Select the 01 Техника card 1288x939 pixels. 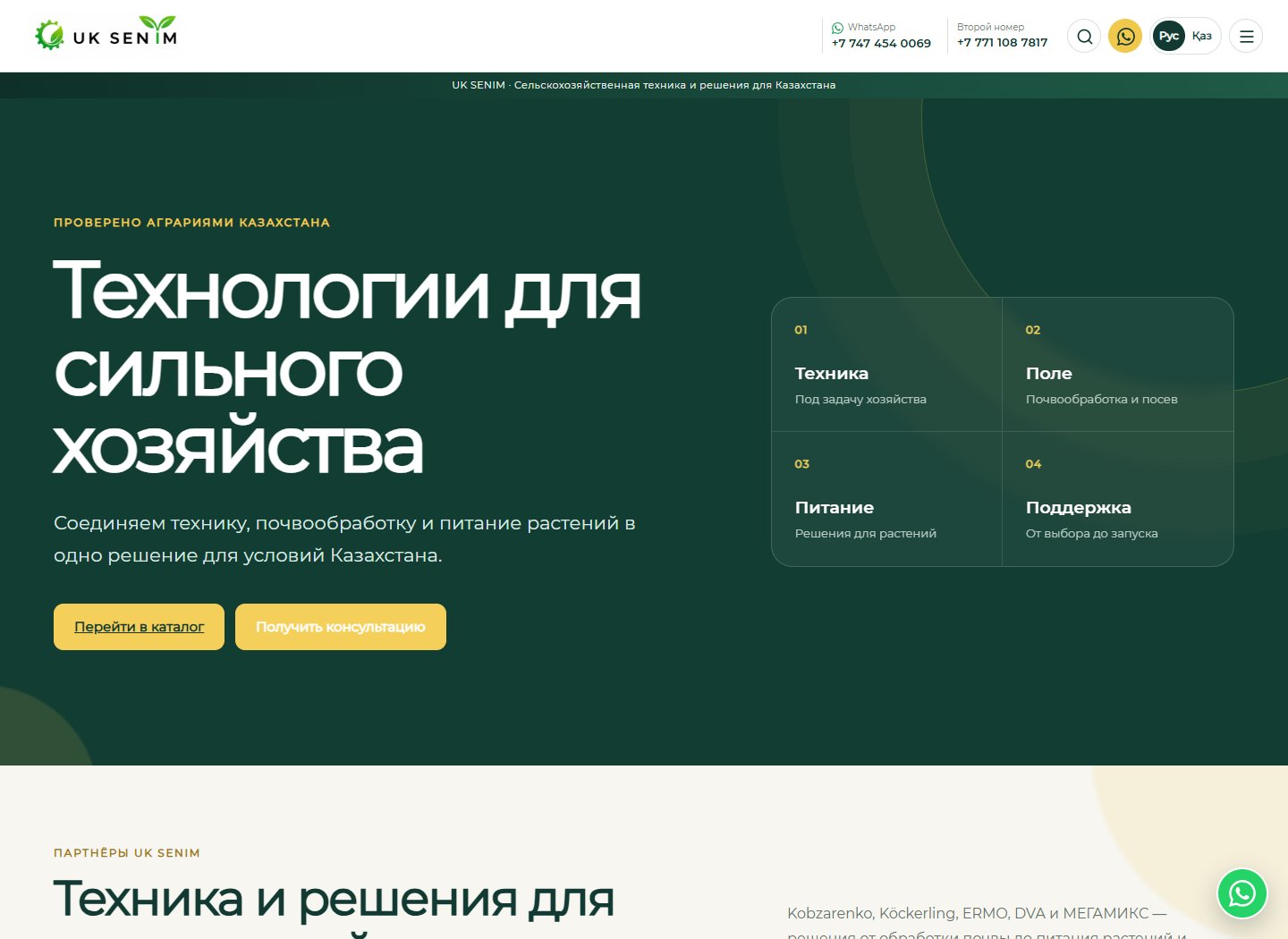(x=886, y=365)
